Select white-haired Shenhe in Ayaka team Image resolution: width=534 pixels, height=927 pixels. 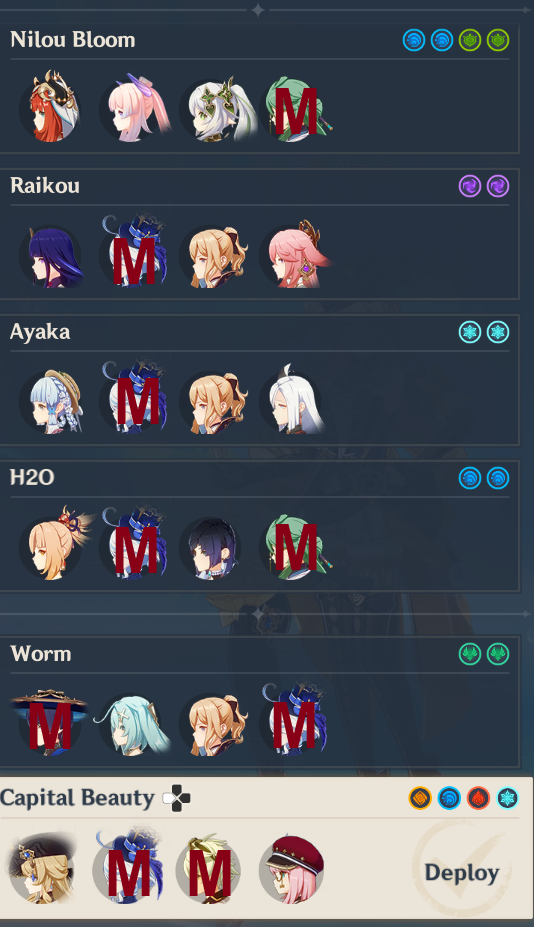click(292, 400)
